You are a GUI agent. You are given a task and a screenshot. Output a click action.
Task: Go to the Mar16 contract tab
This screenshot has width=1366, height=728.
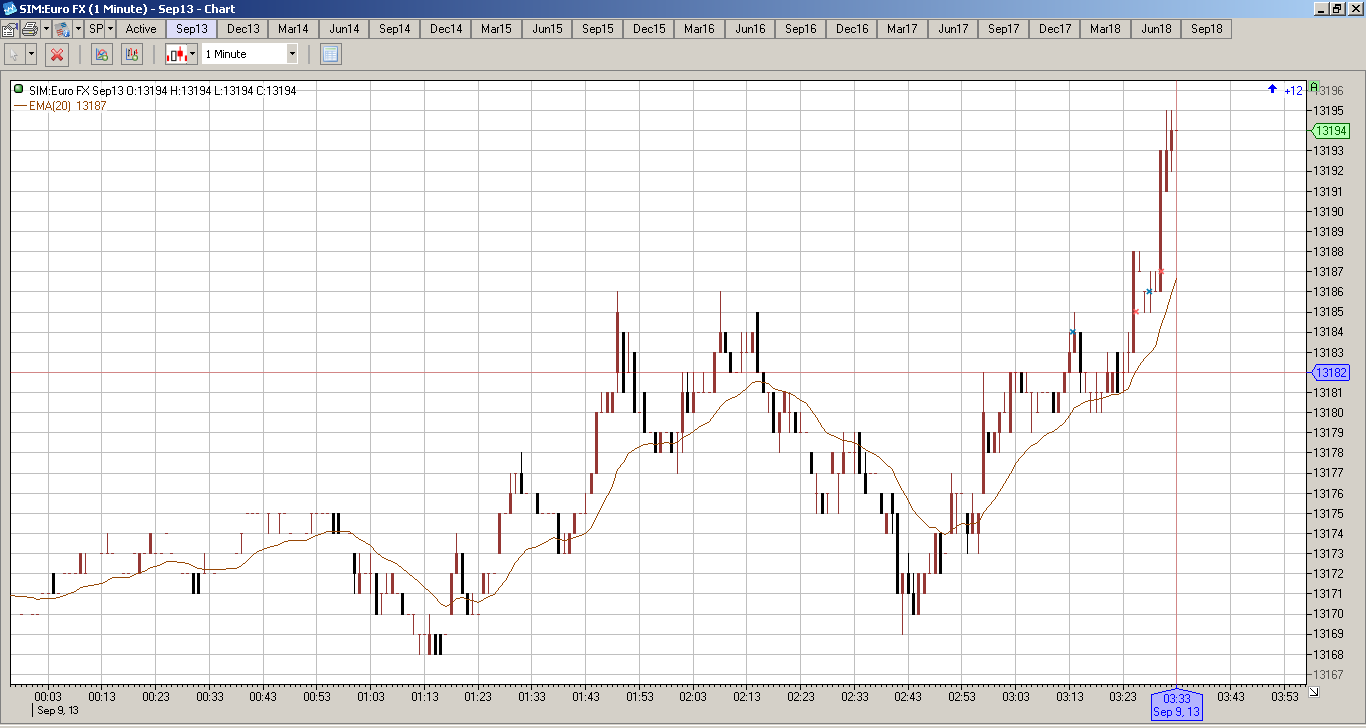(699, 29)
